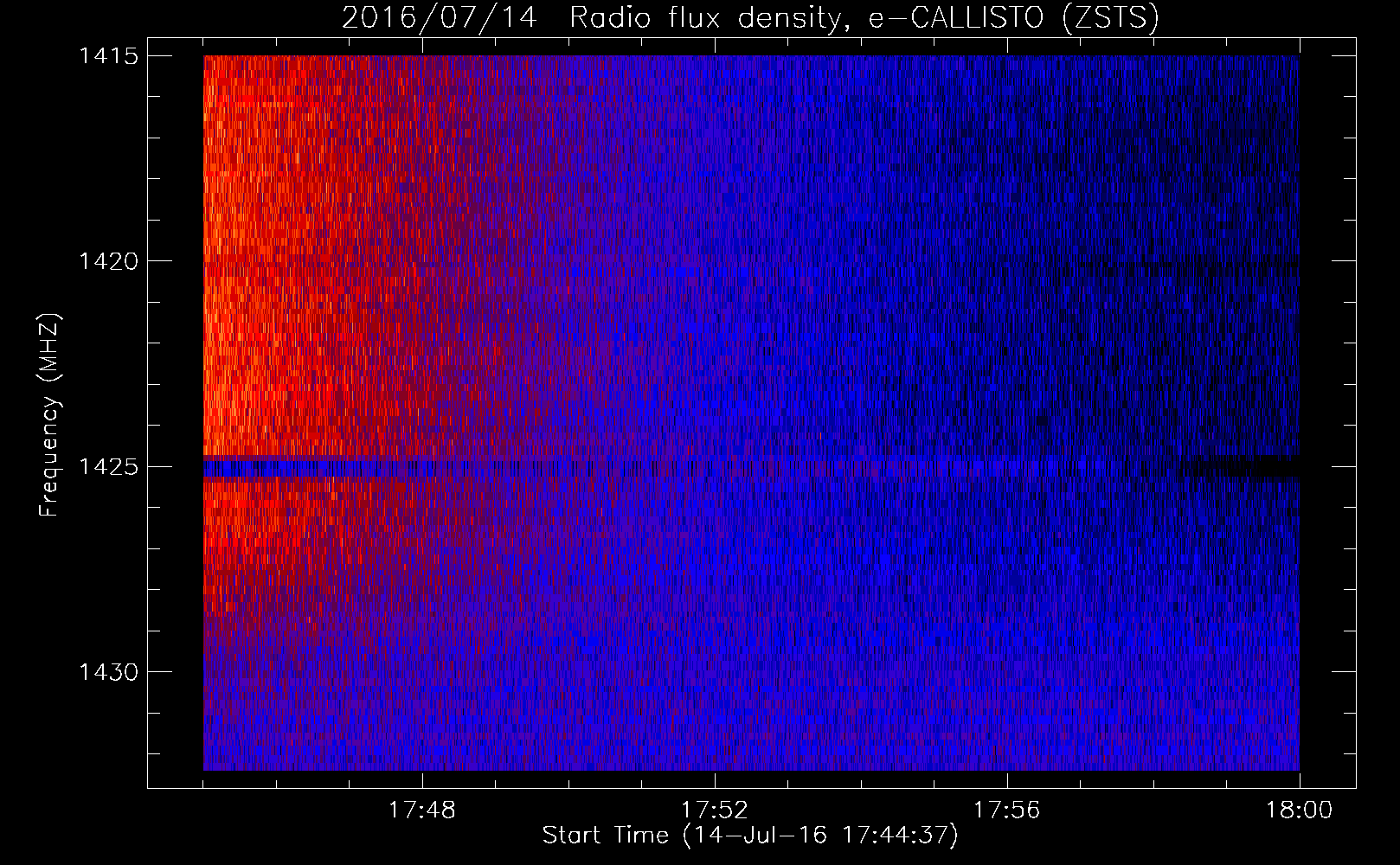Click the '1415' frequency axis label
This screenshot has height=865, width=1400.
pyautogui.click(x=108, y=56)
